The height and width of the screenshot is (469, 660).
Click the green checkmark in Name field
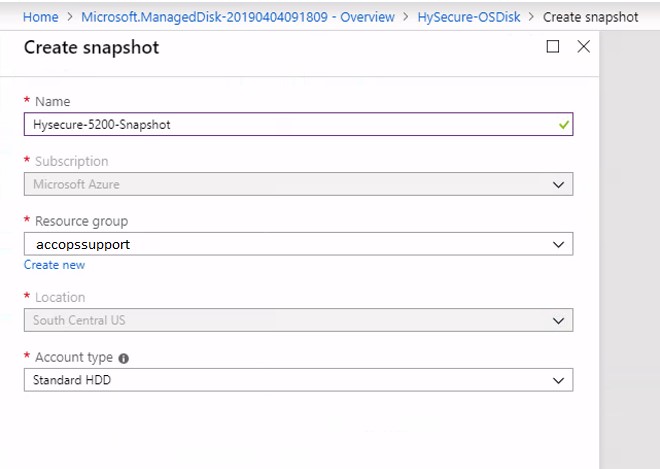[x=564, y=125]
